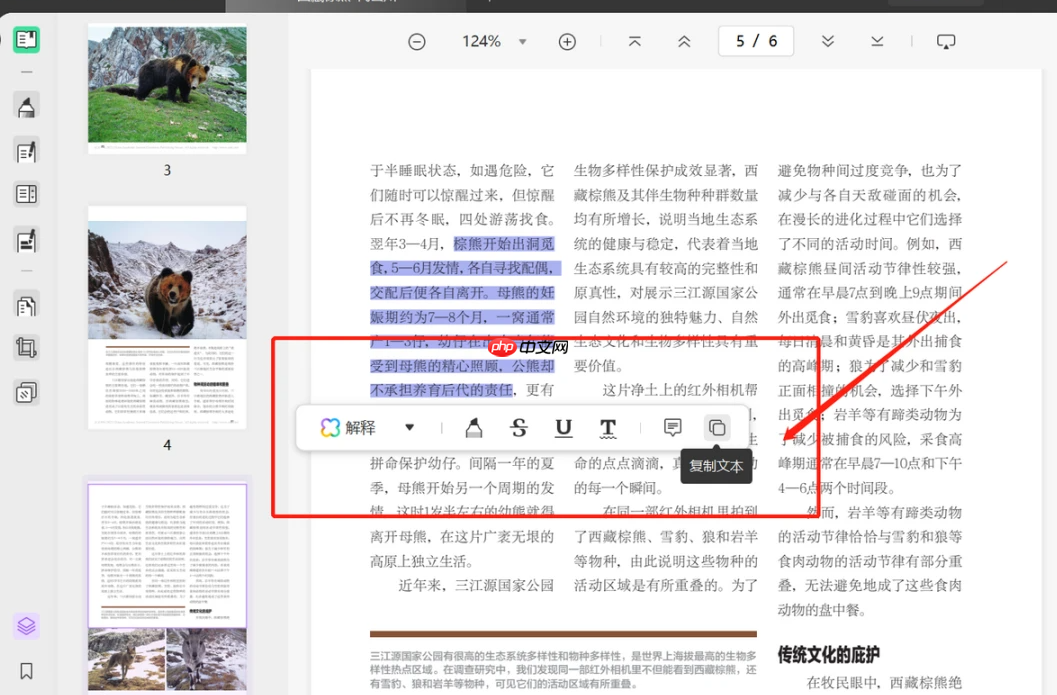The width and height of the screenshot is (1057, 695).
Task: Go to the last page arrow
Action: [x=877, y=41]
